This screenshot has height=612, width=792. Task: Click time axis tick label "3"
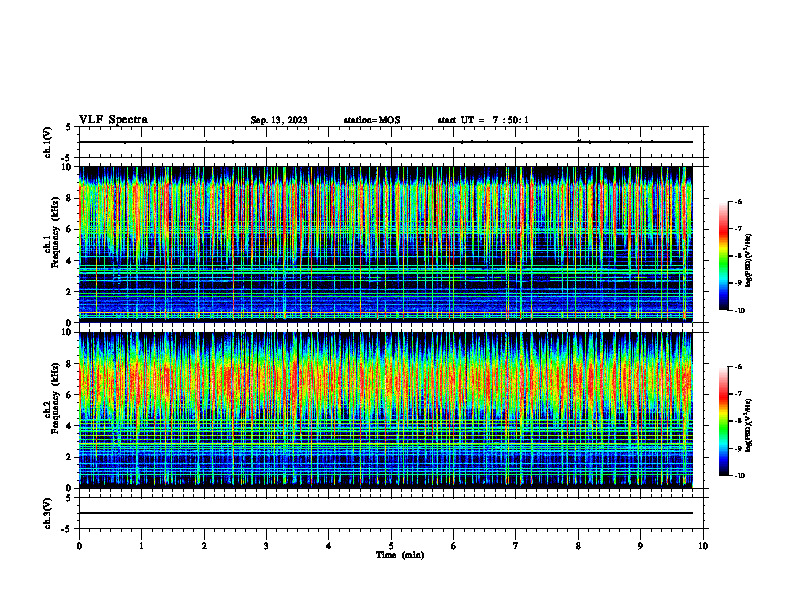pos(266,546)
